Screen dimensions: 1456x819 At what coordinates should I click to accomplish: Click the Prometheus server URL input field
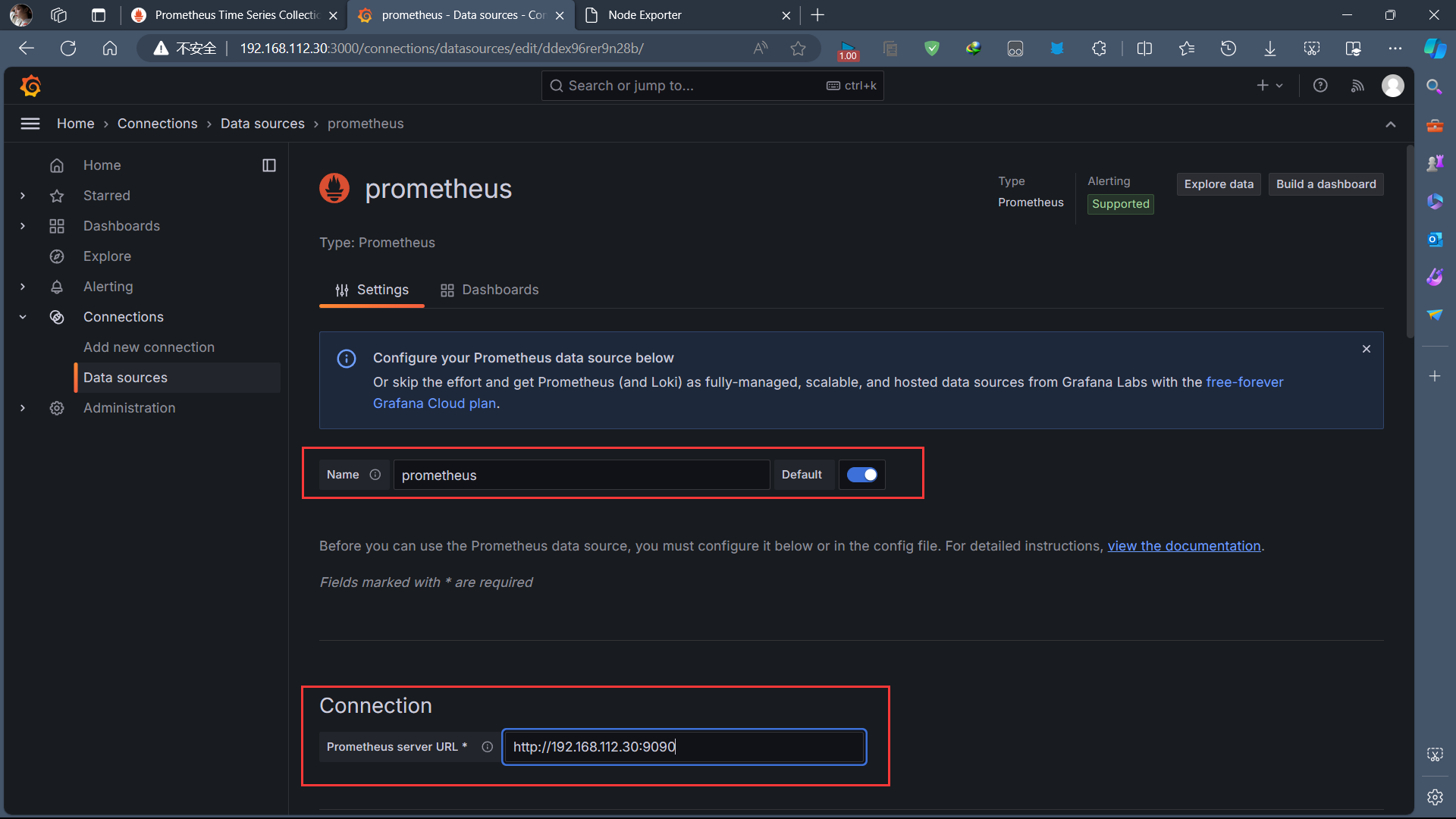click(x=684, y=747)
